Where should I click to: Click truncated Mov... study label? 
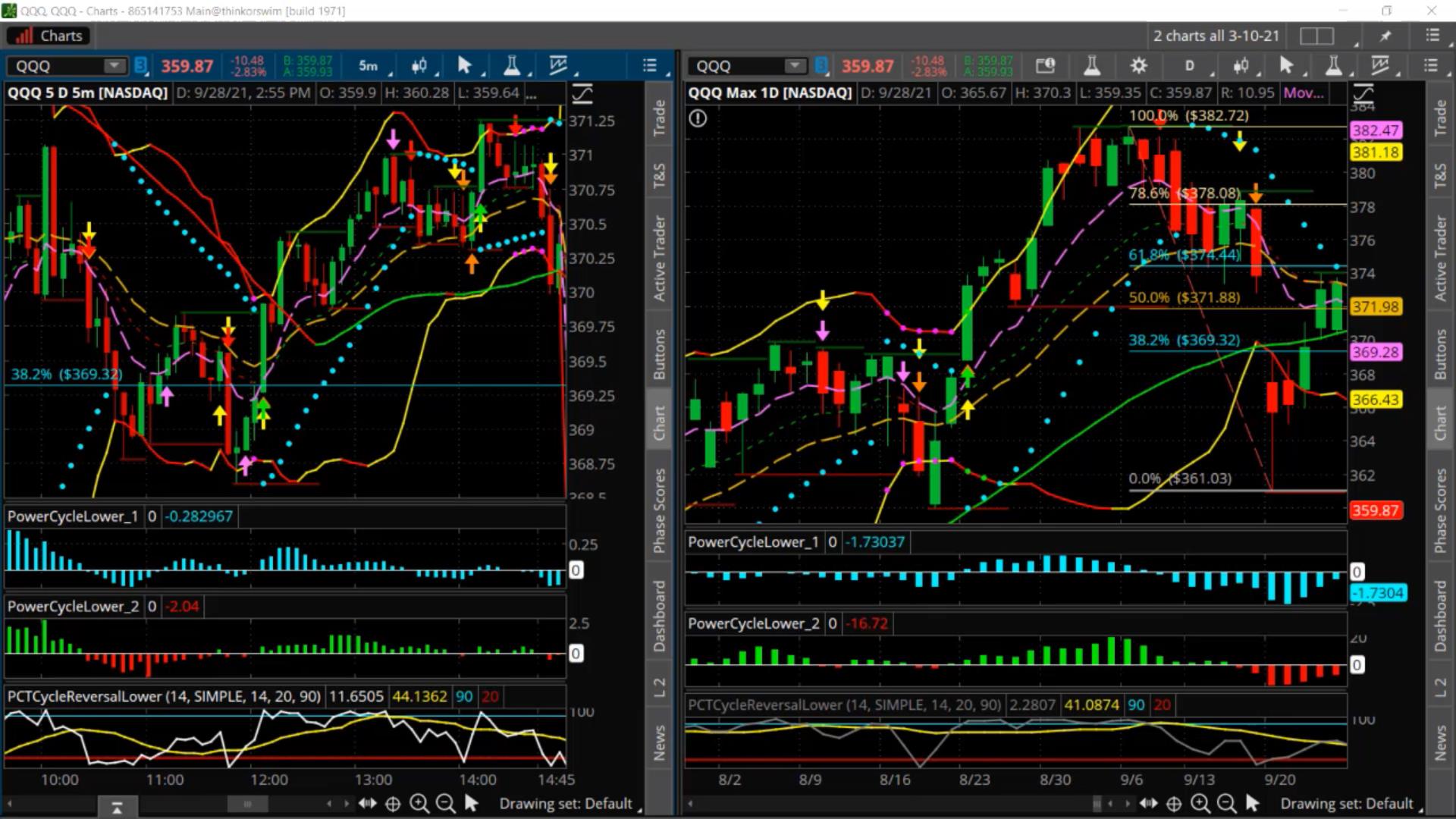[x=1304, y=93]
